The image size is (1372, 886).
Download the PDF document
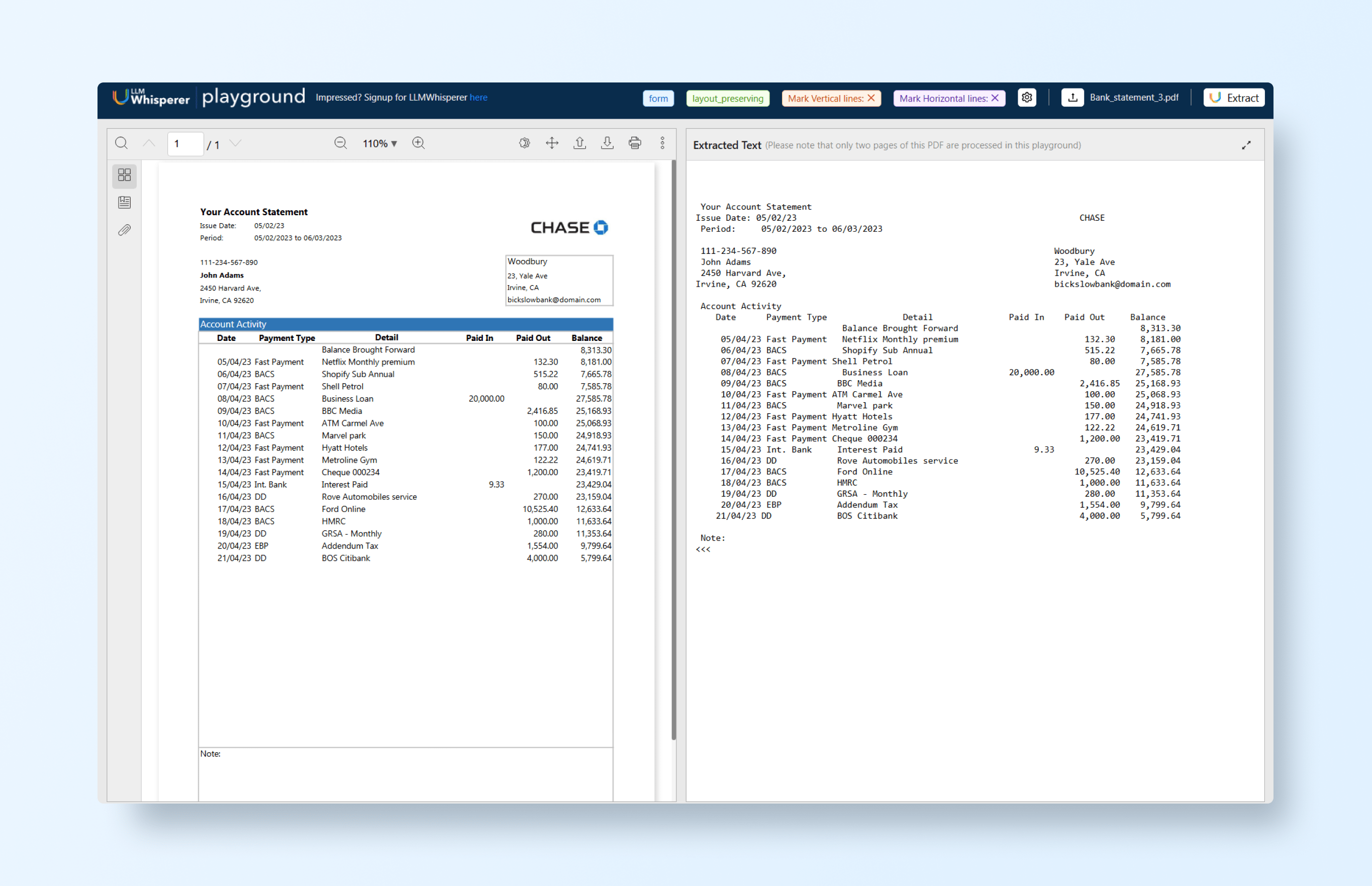point(607,143)
